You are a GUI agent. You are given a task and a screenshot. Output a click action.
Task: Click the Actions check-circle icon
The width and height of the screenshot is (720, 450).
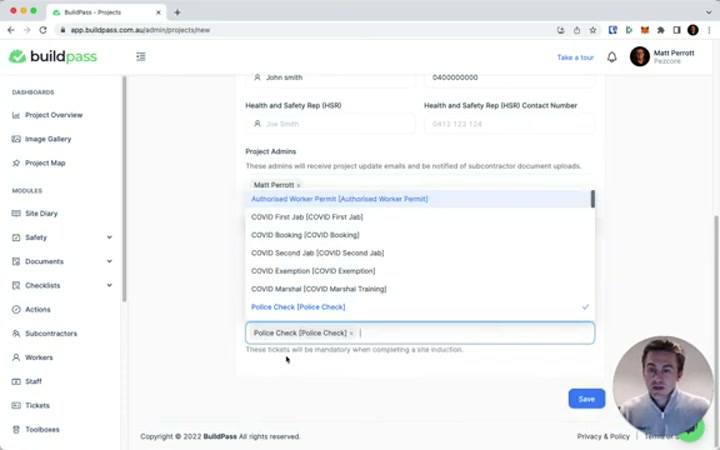click(16, 309)
